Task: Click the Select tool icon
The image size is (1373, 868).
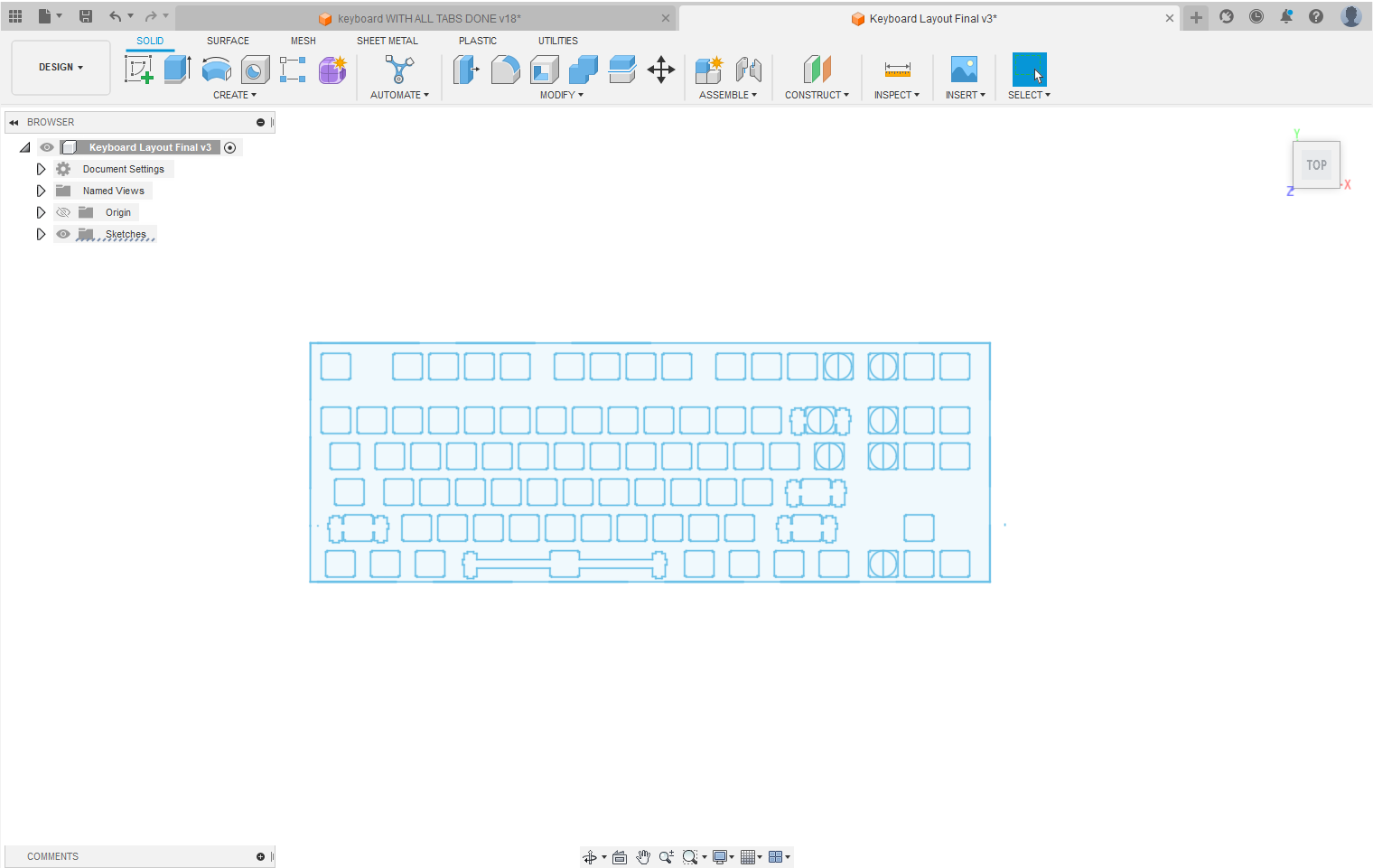Action: click(x=1029, y=70)
